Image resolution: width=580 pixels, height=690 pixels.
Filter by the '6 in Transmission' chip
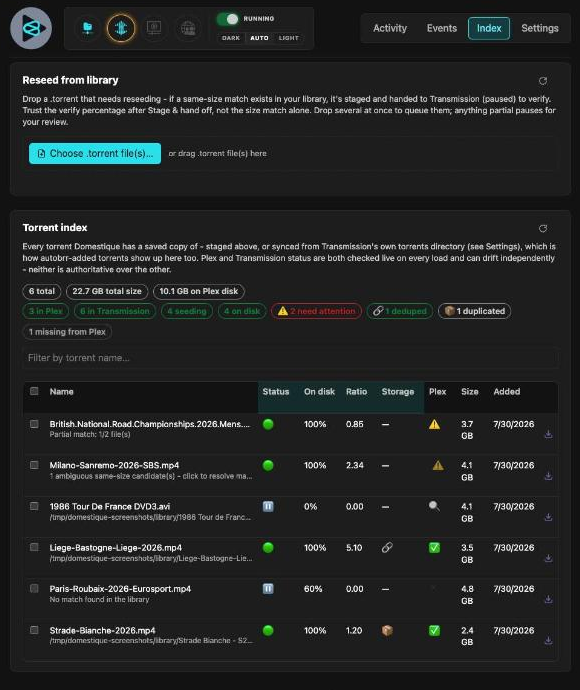(114, 311)
